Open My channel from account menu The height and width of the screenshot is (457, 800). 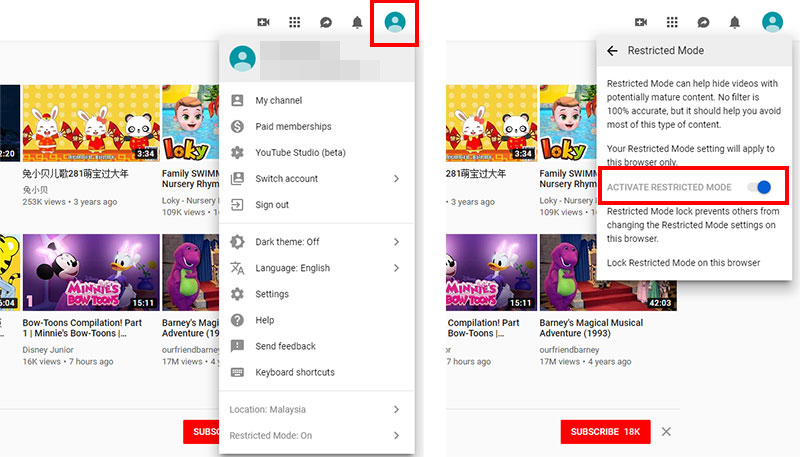[317, 100]
